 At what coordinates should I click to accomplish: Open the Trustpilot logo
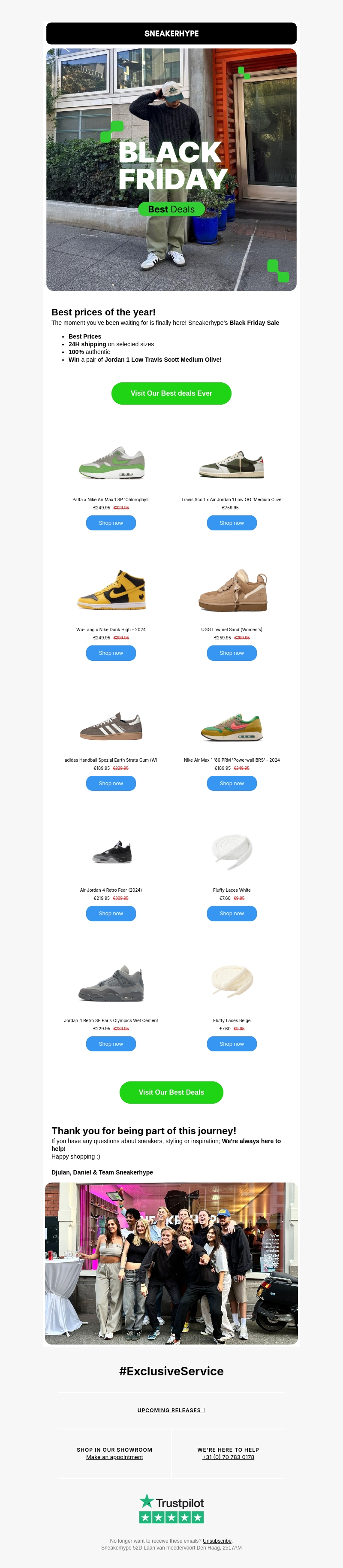(171, 1502)
